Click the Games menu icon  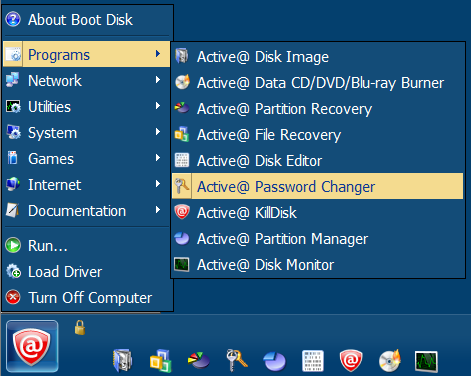(x=13, y=158)
